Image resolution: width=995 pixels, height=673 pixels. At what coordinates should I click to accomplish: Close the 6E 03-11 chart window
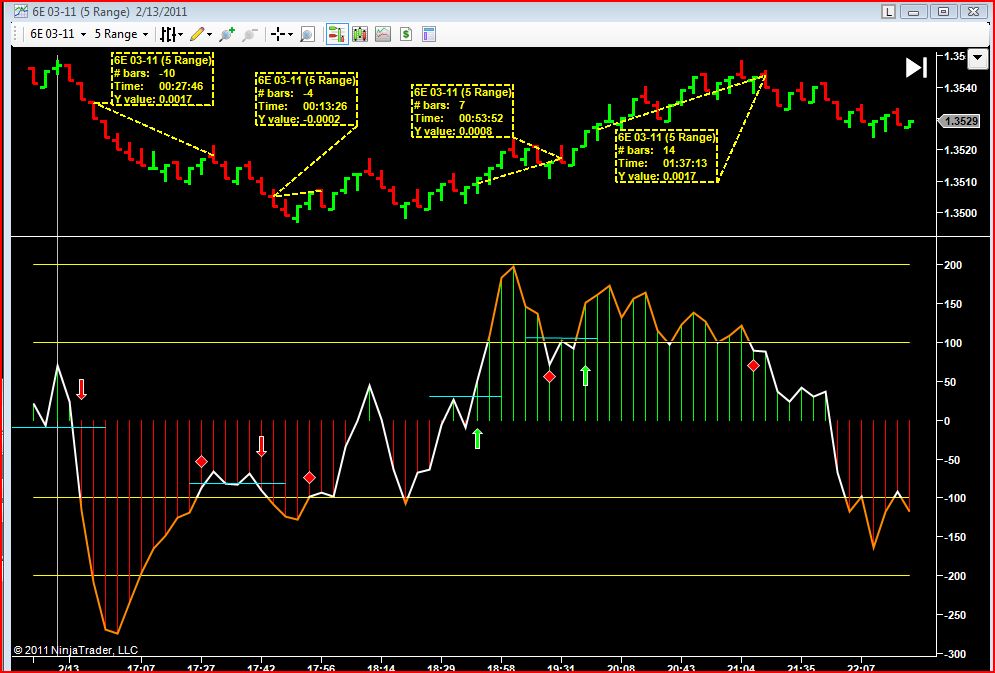click(972, 11)
